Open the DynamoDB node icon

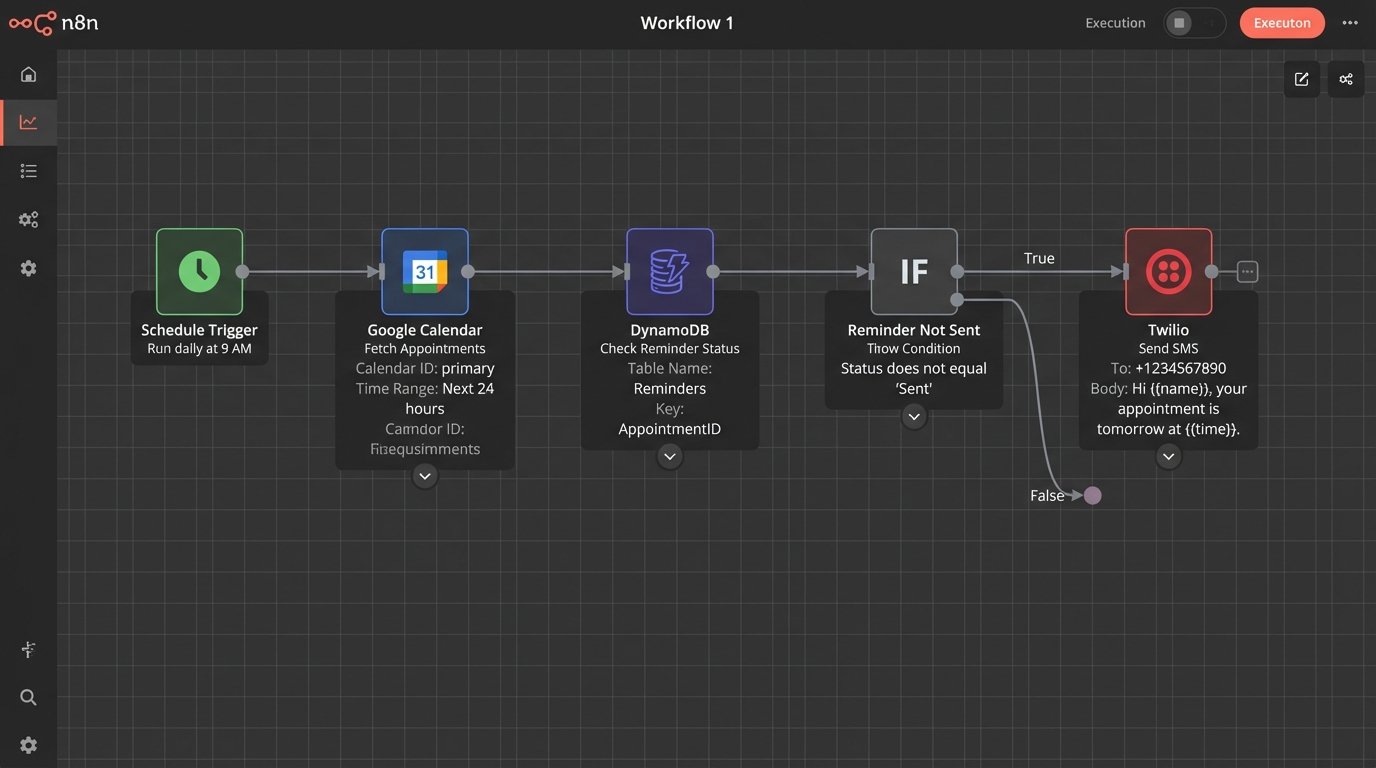point(669,270)
